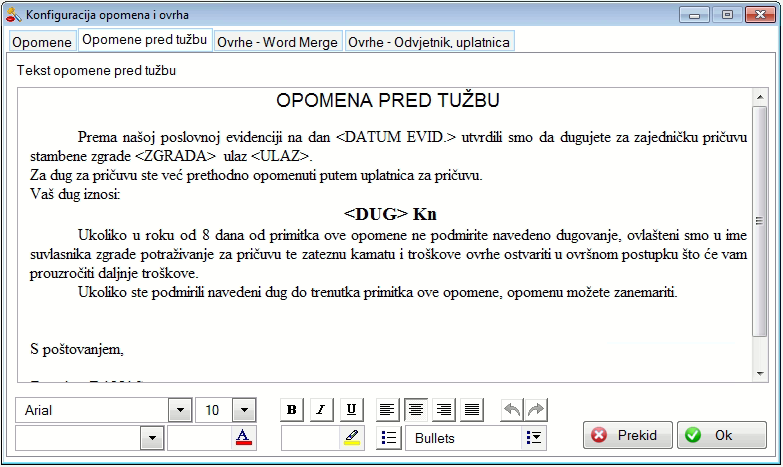The image size is (783, 467).
Task: Toggle bold formatting button
Action: (292, 409)
